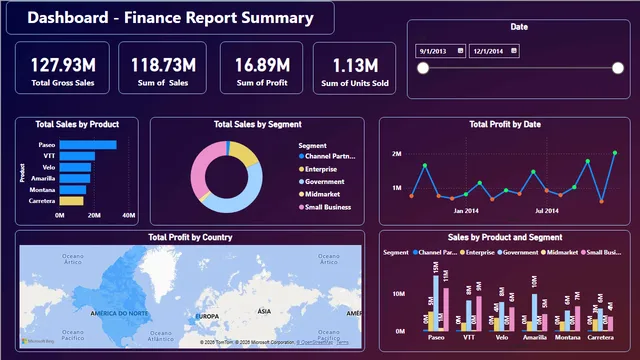The width and height of the screenshot is (640, 360).
Task: Click the Total Profit by Date chart title
Action: pos(505,124)
